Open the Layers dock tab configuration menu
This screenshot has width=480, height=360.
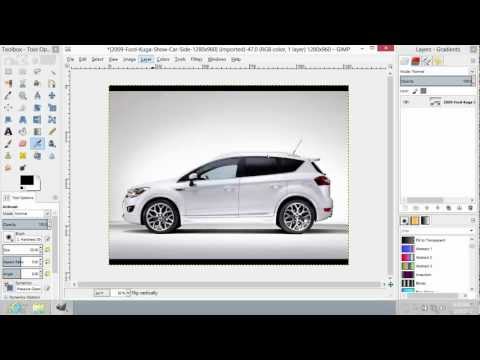473,60
